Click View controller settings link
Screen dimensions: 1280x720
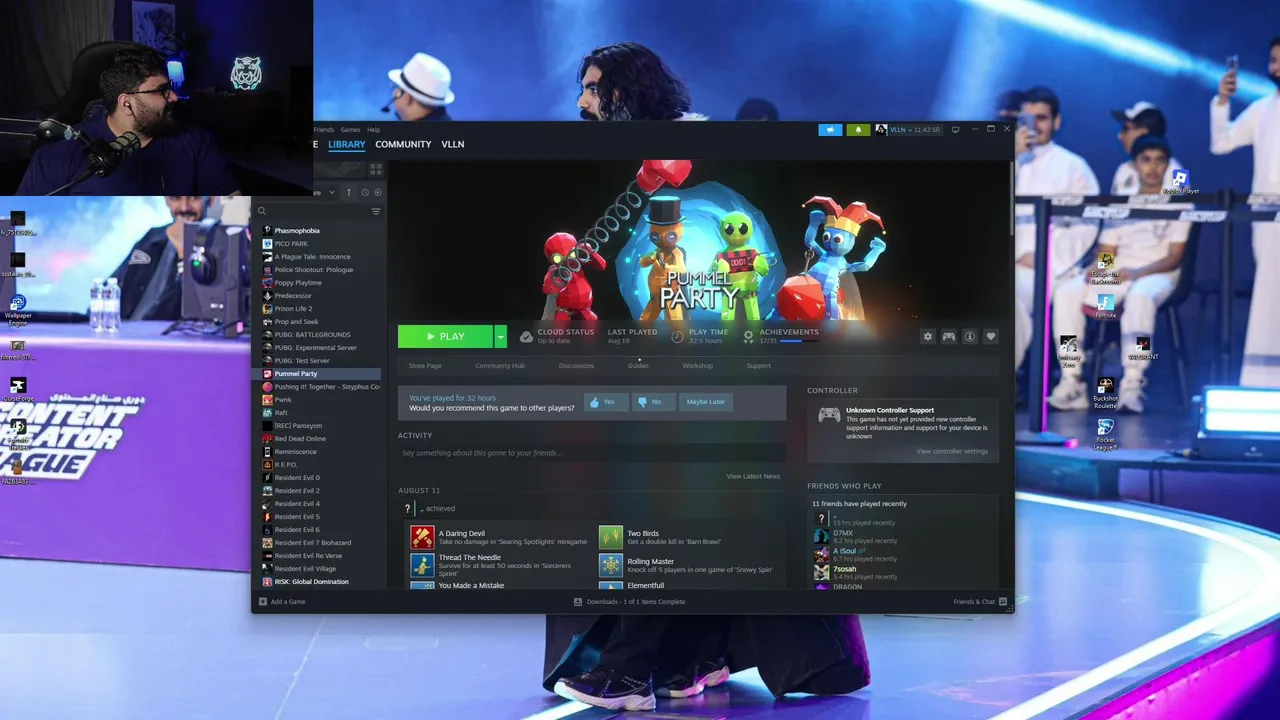(x=951, y=451)
